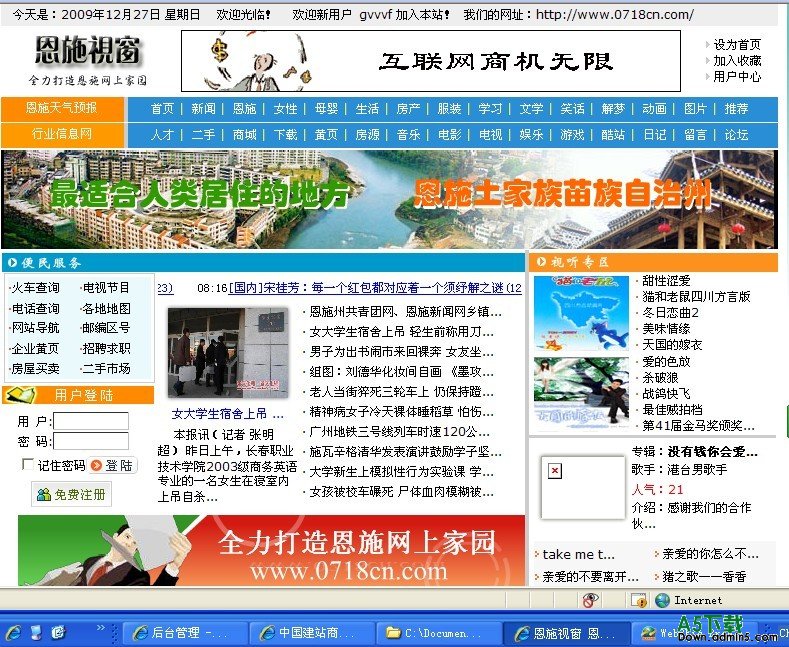Image resolution: width=789 pixels, height=647 pixels.
Task: Open the 网站导航 service link
Action: click(35, 328)
